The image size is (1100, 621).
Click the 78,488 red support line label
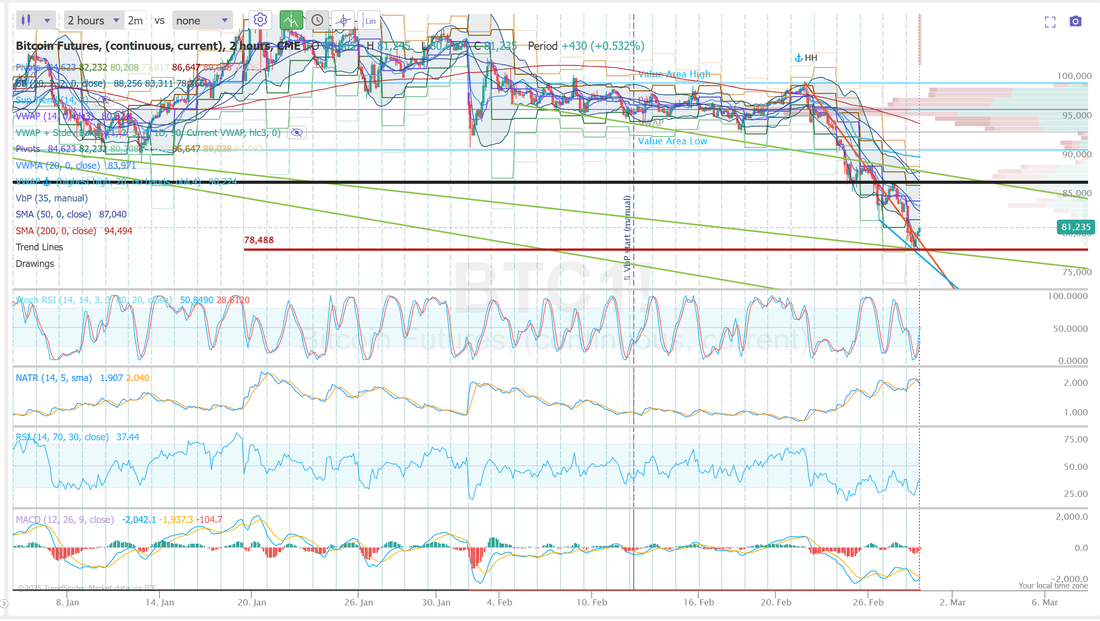point(259,240)
